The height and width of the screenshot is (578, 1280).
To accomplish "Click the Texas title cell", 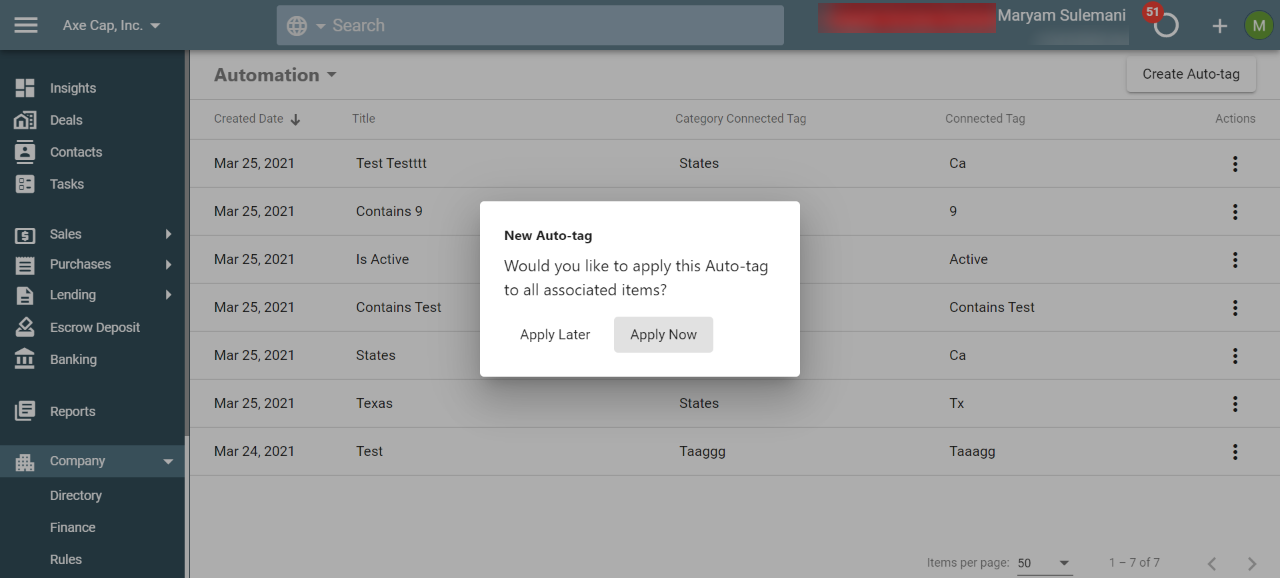I will coord(374,403).
